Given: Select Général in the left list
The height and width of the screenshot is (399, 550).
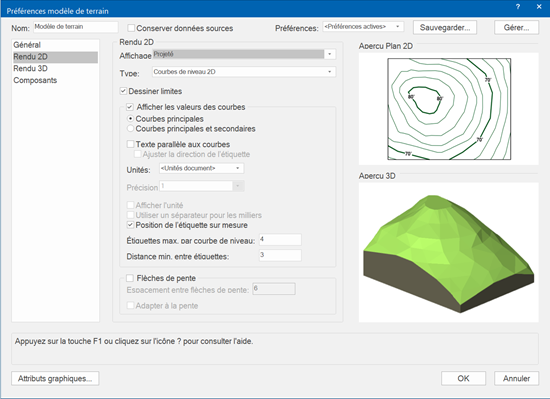Looking at the screenshot, I should point(55,45).
